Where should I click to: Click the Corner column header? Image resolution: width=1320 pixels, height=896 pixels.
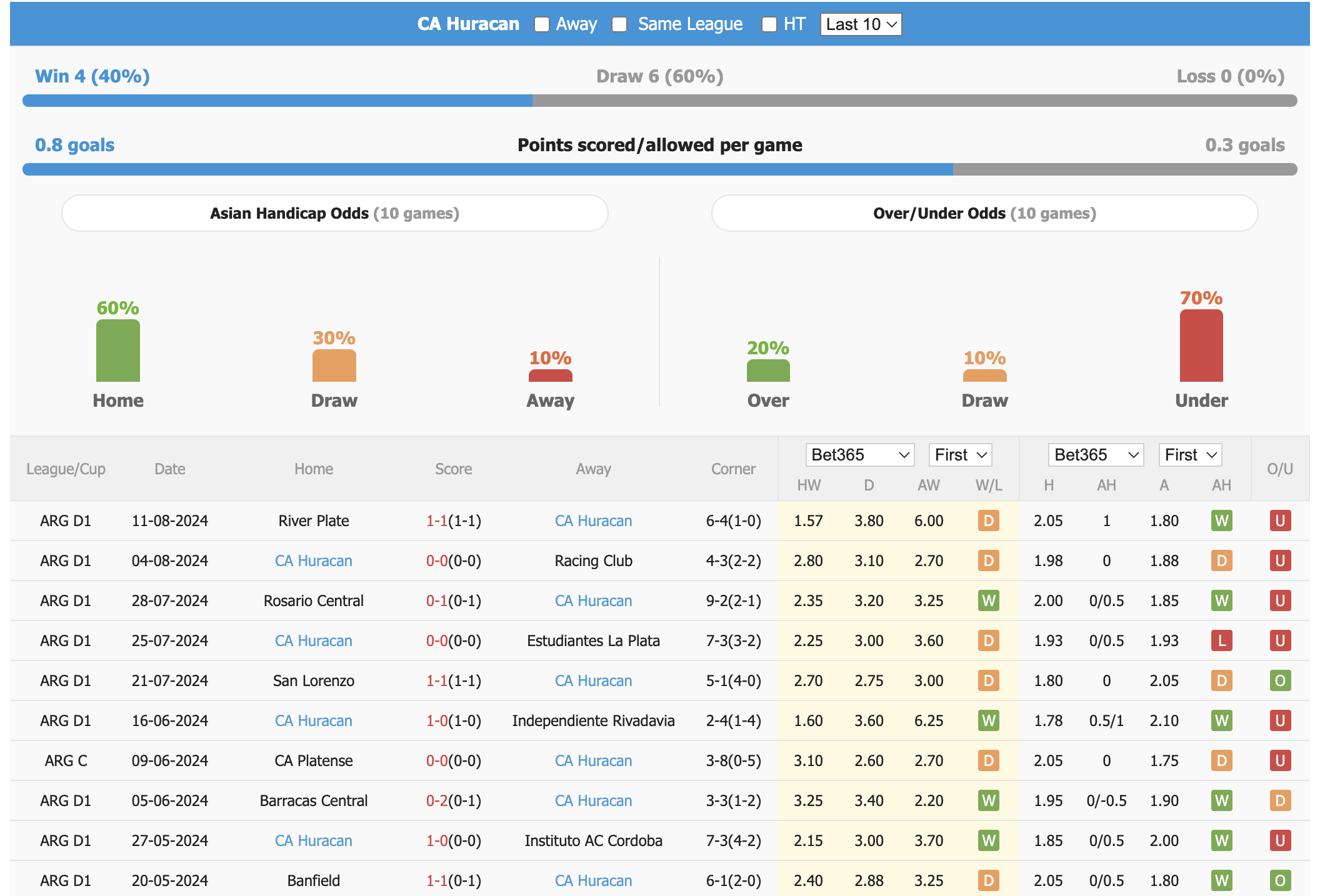tap(734, 469)
